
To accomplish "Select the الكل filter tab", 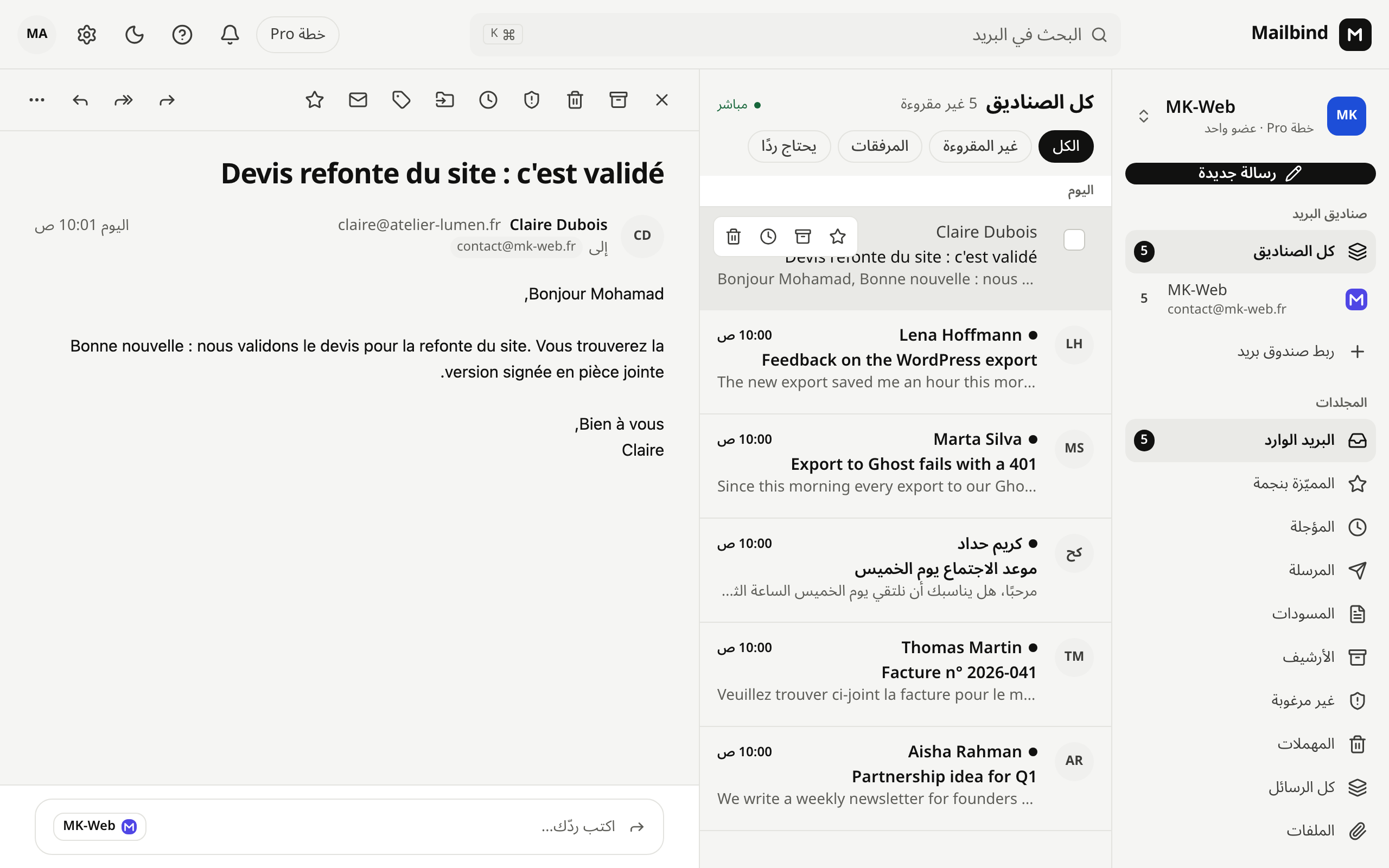I will (x=1066, y=146).
